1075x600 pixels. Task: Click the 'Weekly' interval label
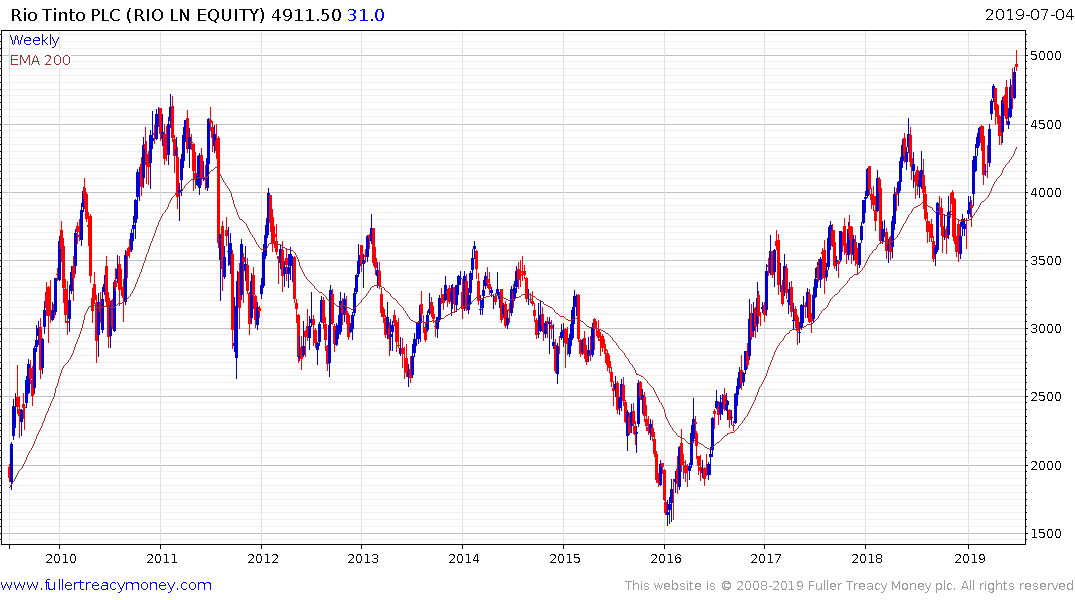(x=34, y=40)
